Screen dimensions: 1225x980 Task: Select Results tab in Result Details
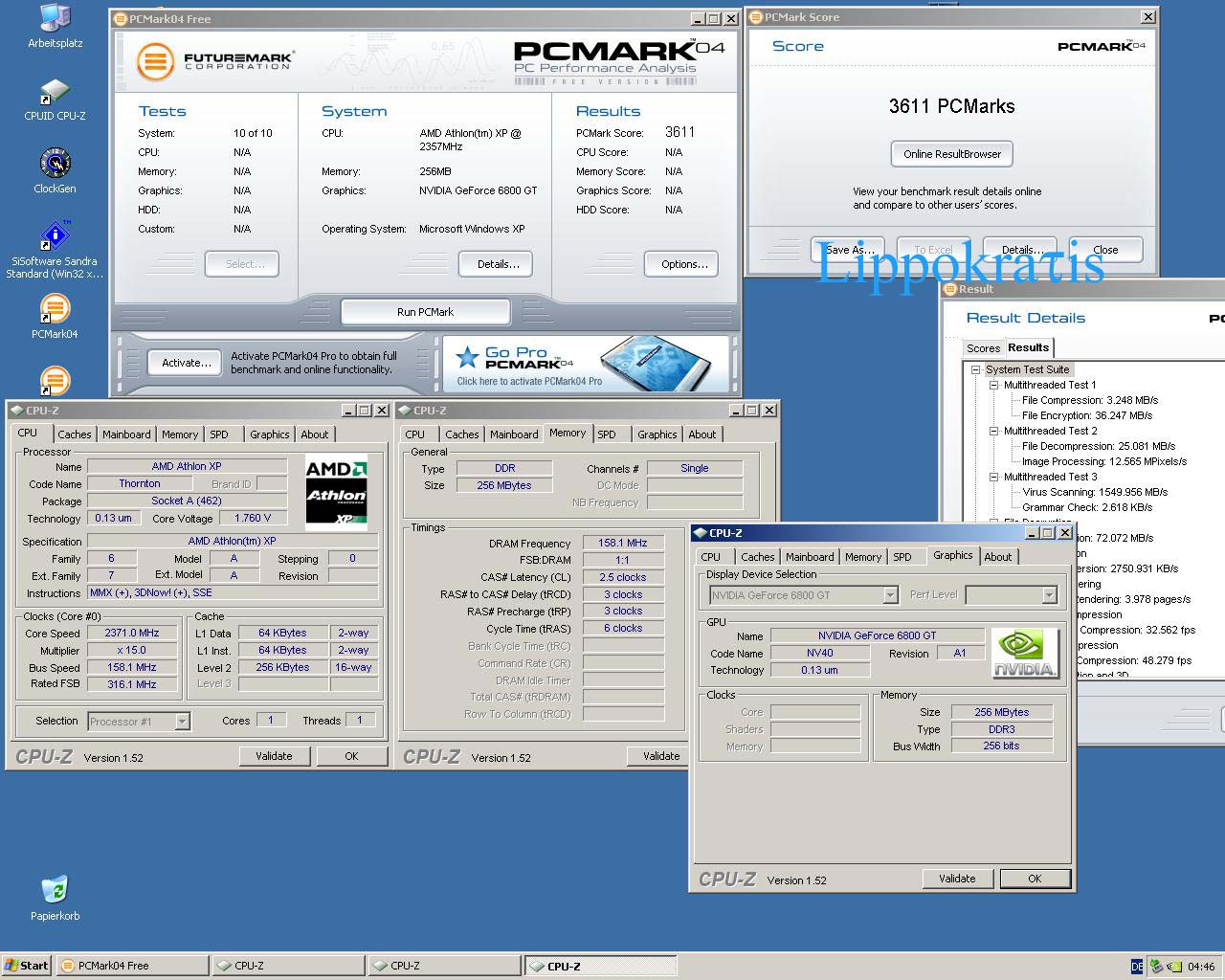pyautogui.click(x=1028, y=347)
